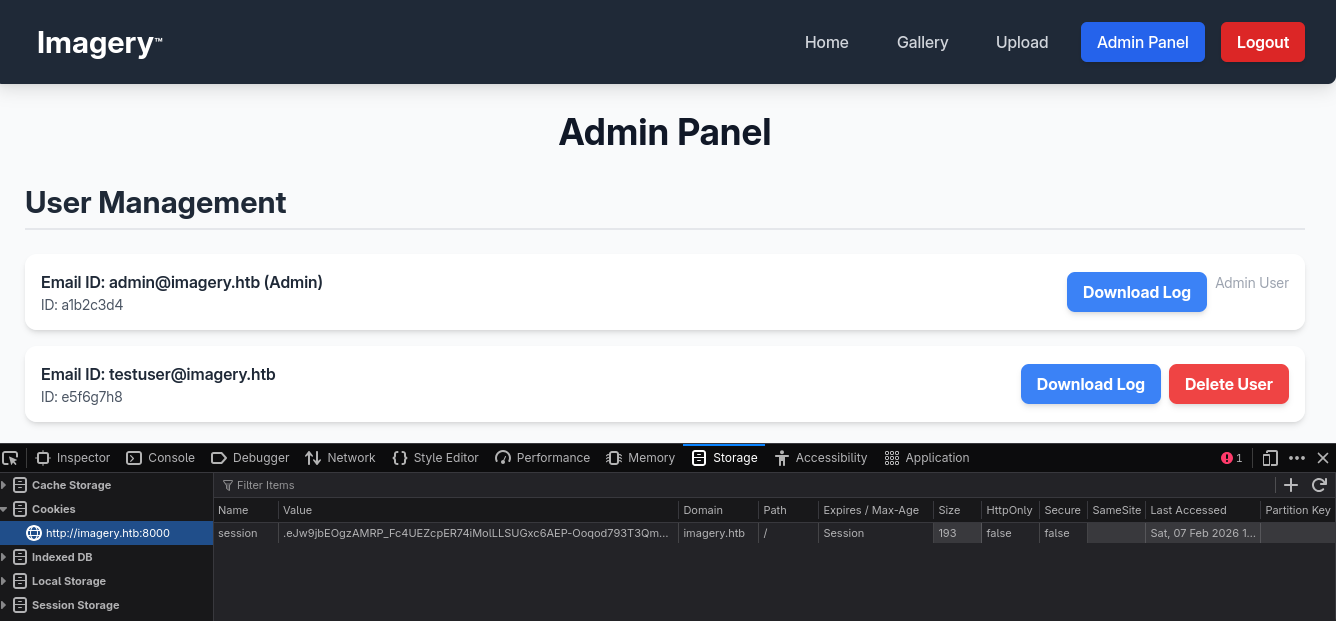Delete the testuser account

click(1229, 383)
